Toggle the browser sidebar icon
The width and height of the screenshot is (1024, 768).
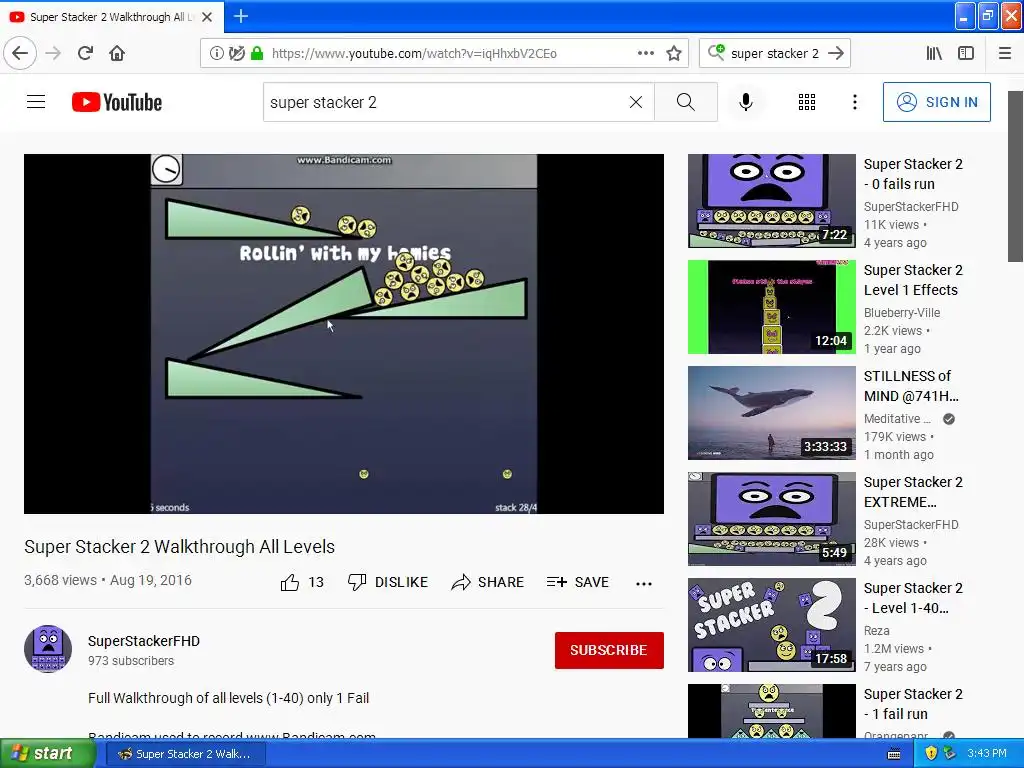tap(966, 53)
